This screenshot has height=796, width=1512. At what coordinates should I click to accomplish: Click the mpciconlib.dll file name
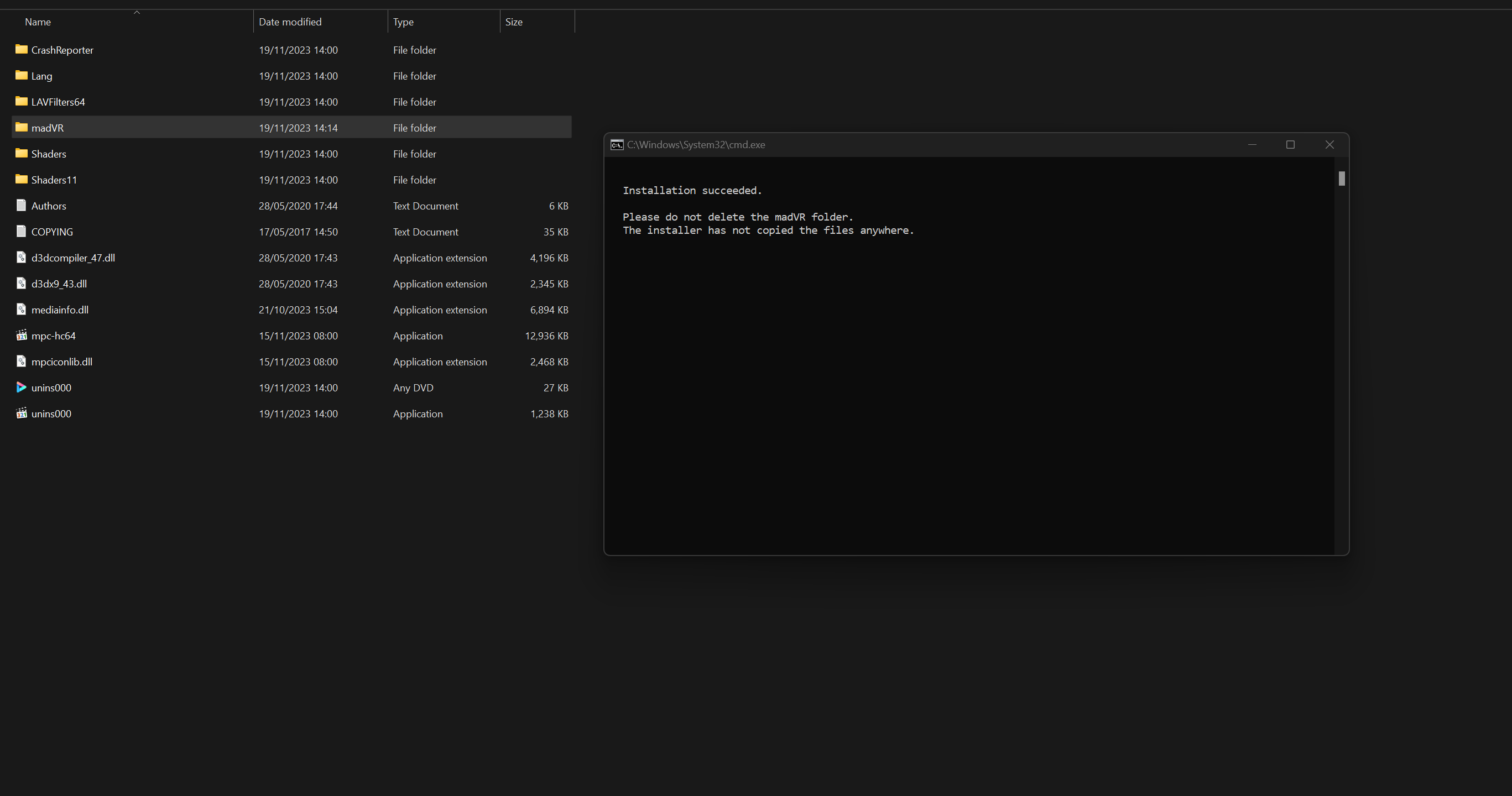[x=61, y=362]
